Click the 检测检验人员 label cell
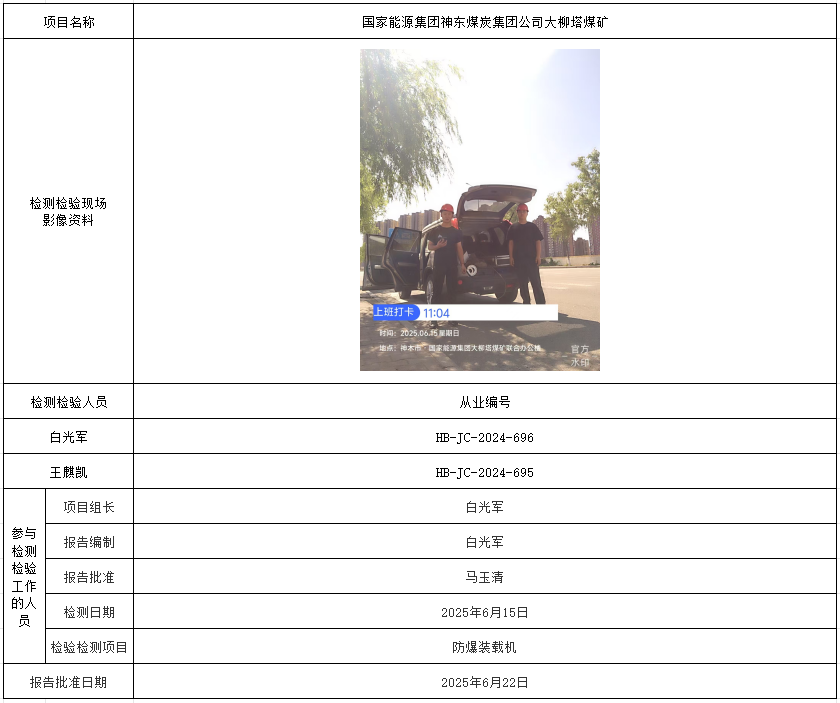 tap(69, 402)
